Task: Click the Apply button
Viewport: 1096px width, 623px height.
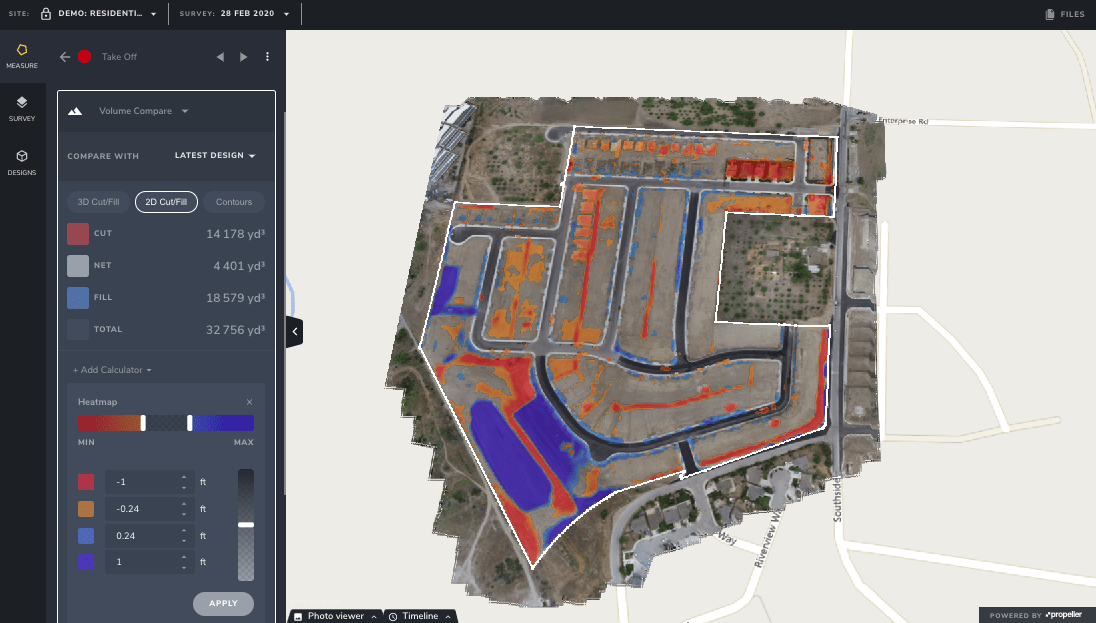Action: [x=223, y=604]
